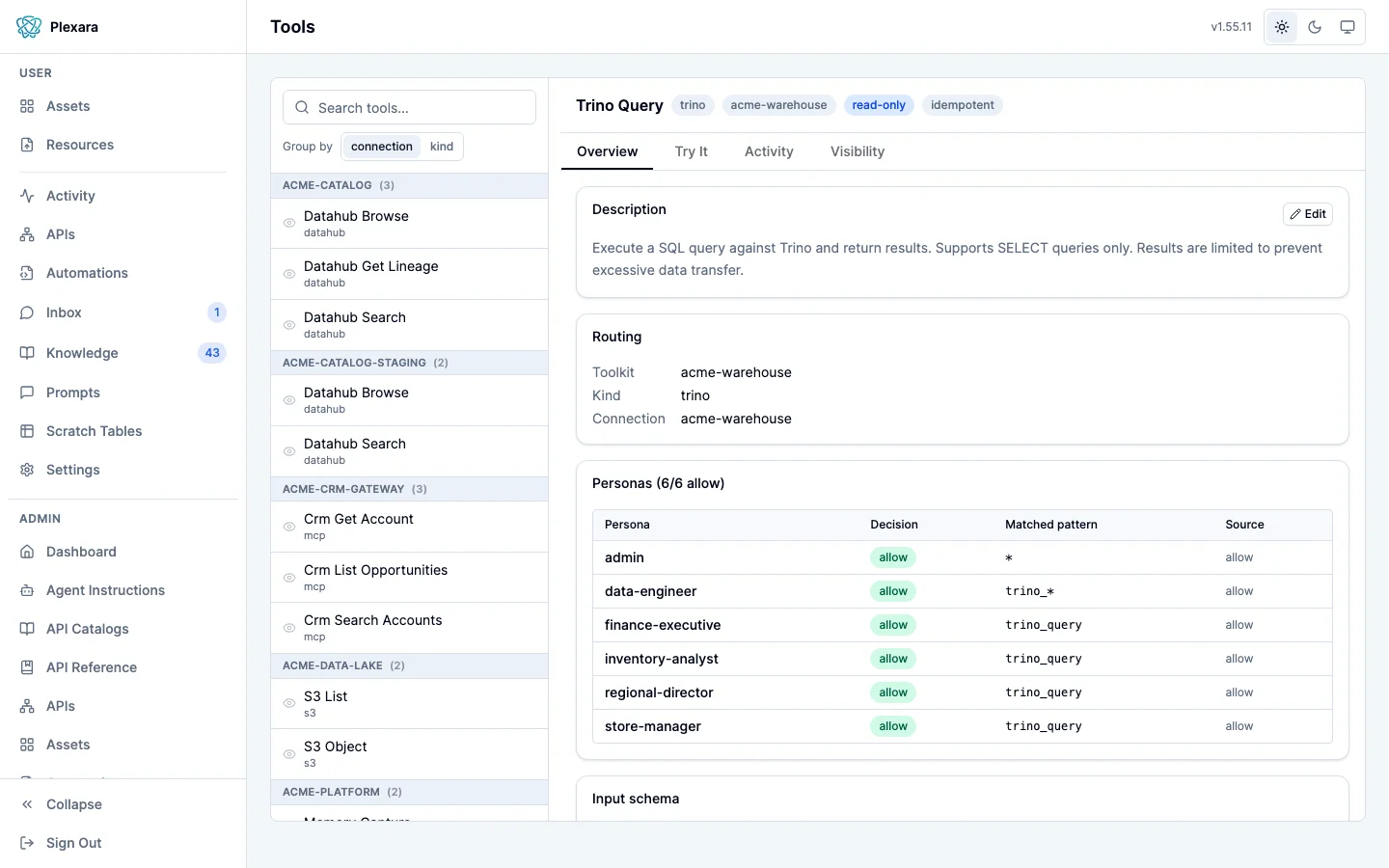Switch to system theme
Image resolution: width=1389 pixels, height=868 pixels.
(x=1348, y=27)
